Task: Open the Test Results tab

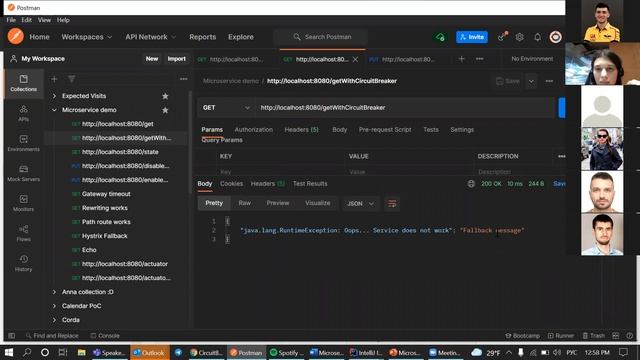Action: click(310, 184)
